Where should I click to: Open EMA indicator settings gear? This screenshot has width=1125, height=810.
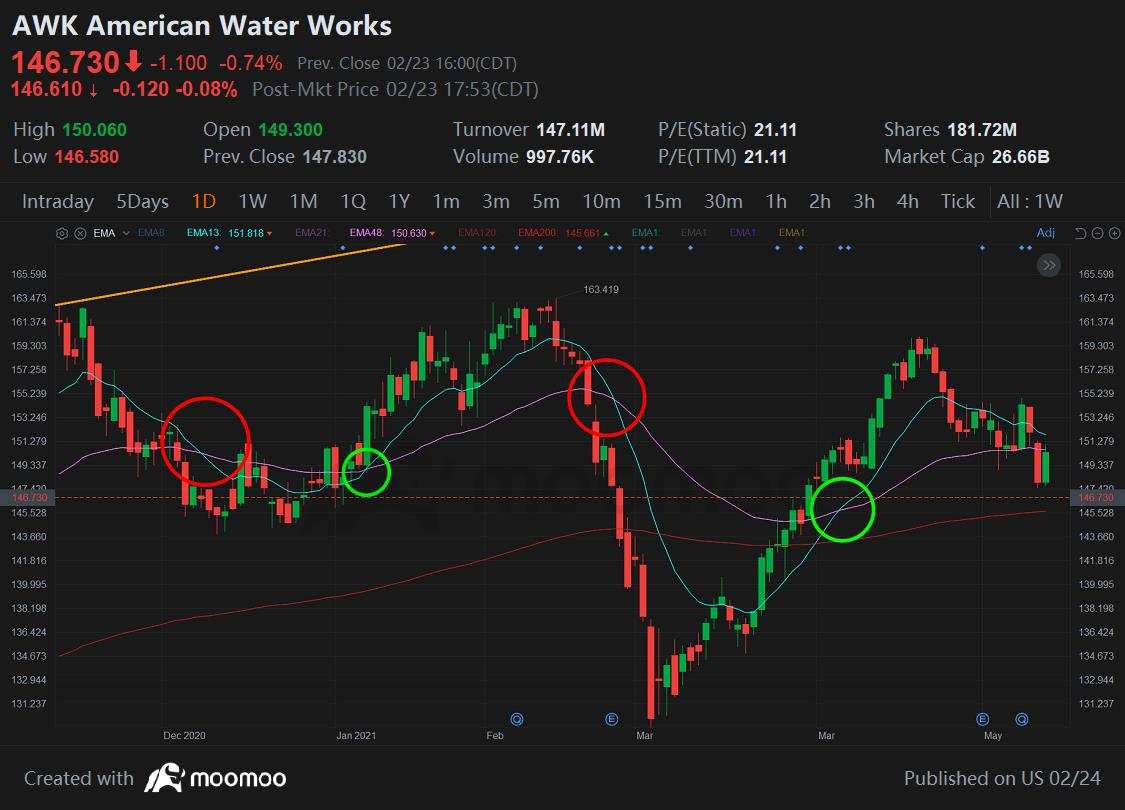coord(62,233)
